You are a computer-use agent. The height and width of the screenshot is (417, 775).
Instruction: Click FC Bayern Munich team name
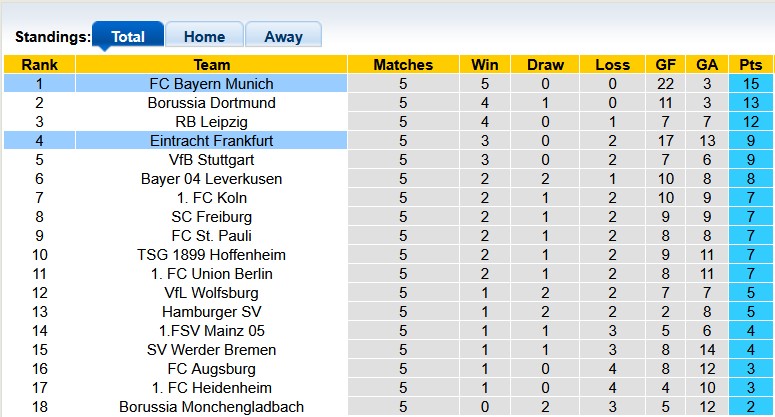click(211, 84)
